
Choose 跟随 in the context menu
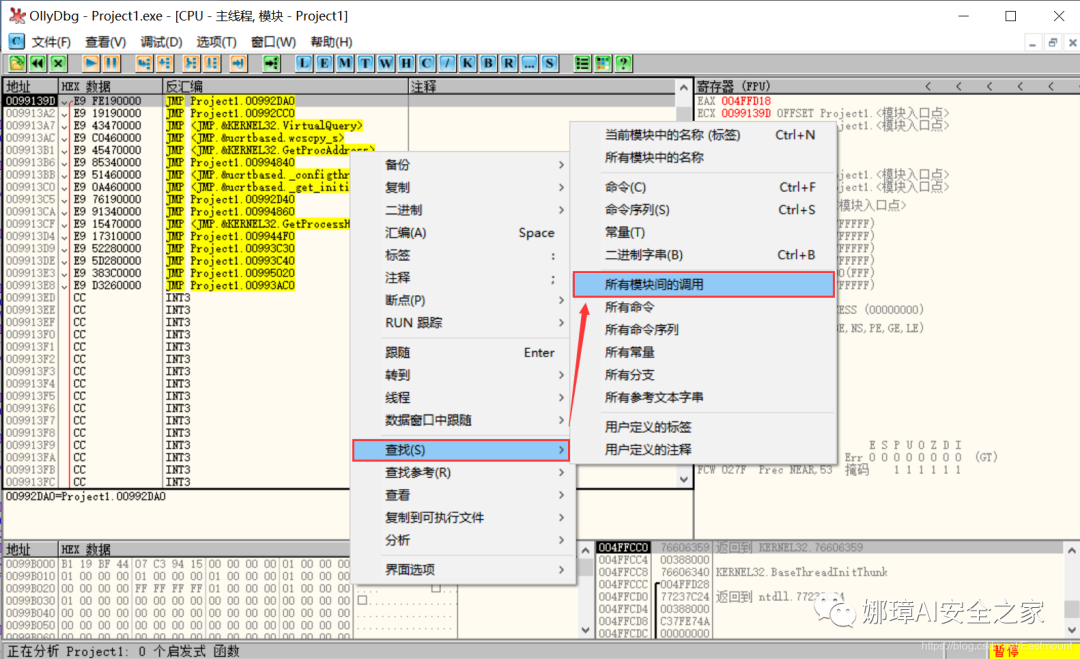pos(463,353)
